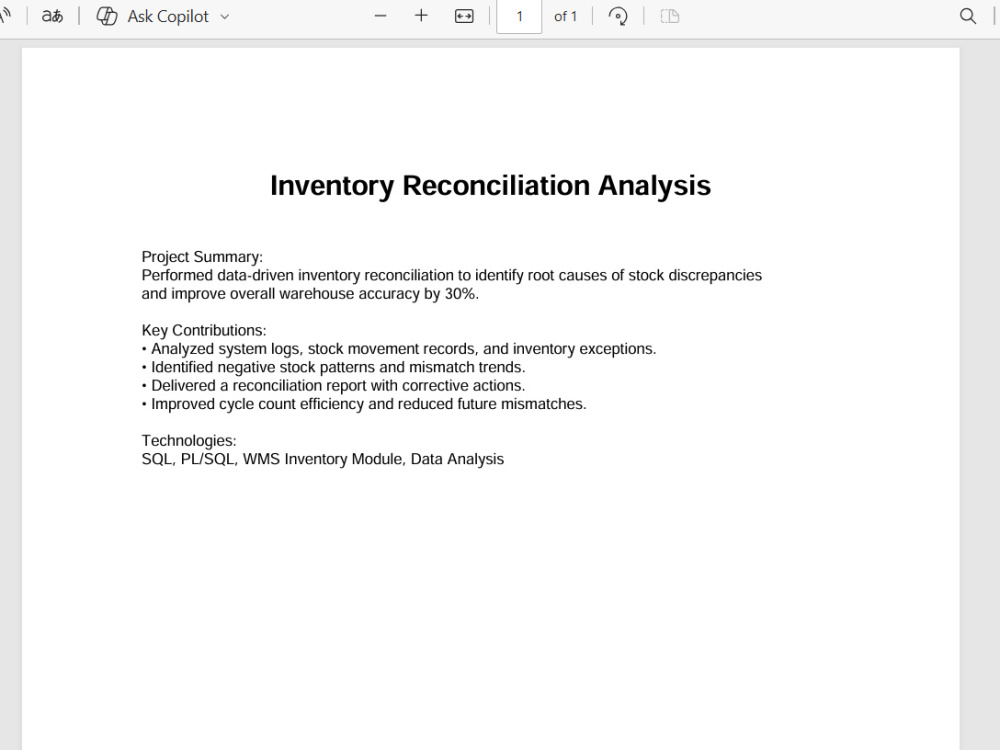Select the Inventory Reconciliation Analysis title
The width and height of the screenshot is (1000, 750).
pyautogui.click(x=490, y=185)
